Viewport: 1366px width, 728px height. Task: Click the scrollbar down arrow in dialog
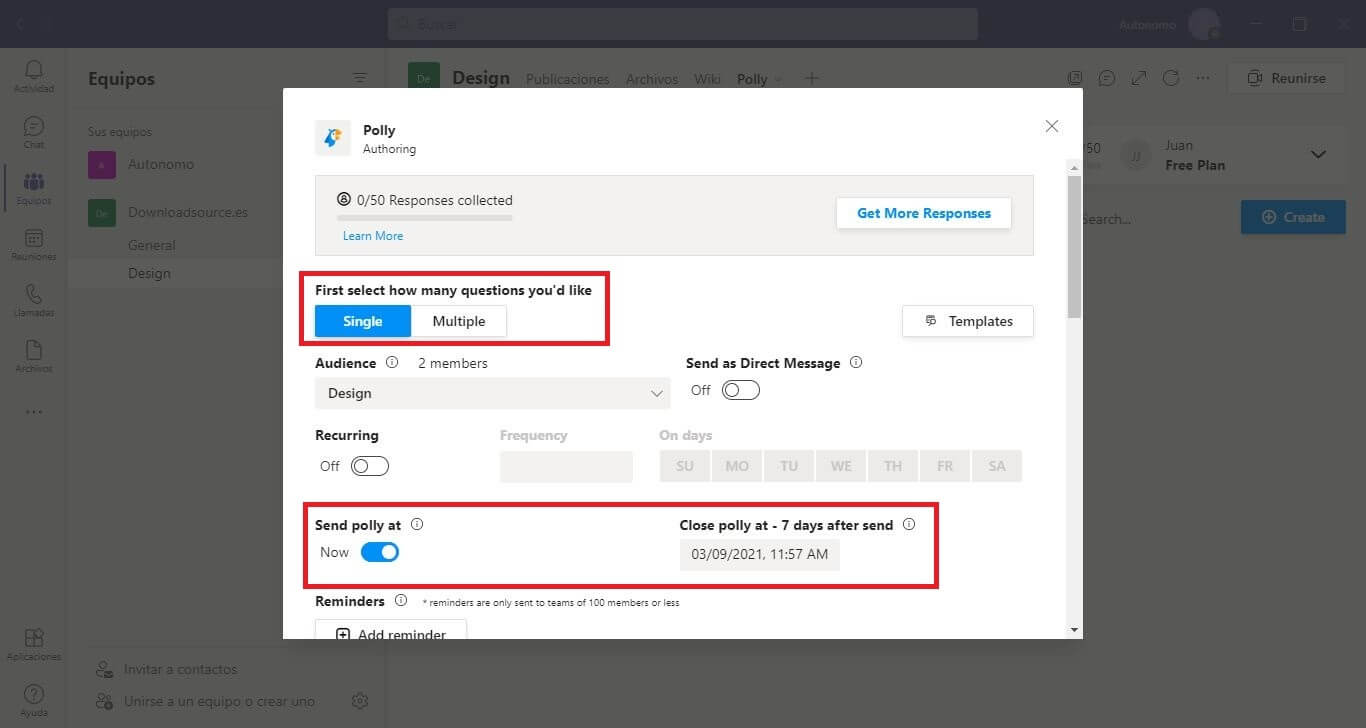(1075, 630)
